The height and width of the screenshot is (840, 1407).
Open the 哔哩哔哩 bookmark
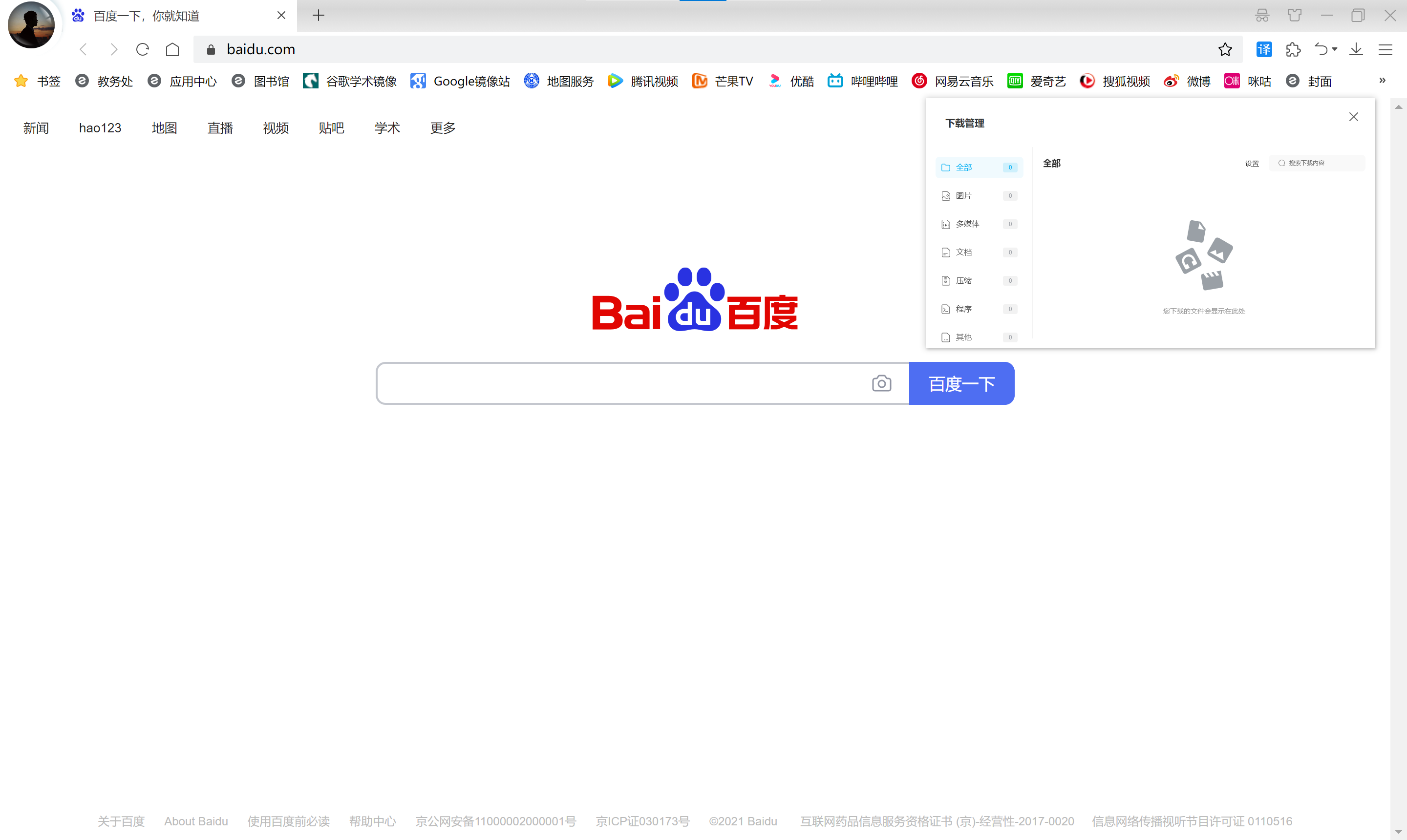pyautogui.click(x=863, y=81)
